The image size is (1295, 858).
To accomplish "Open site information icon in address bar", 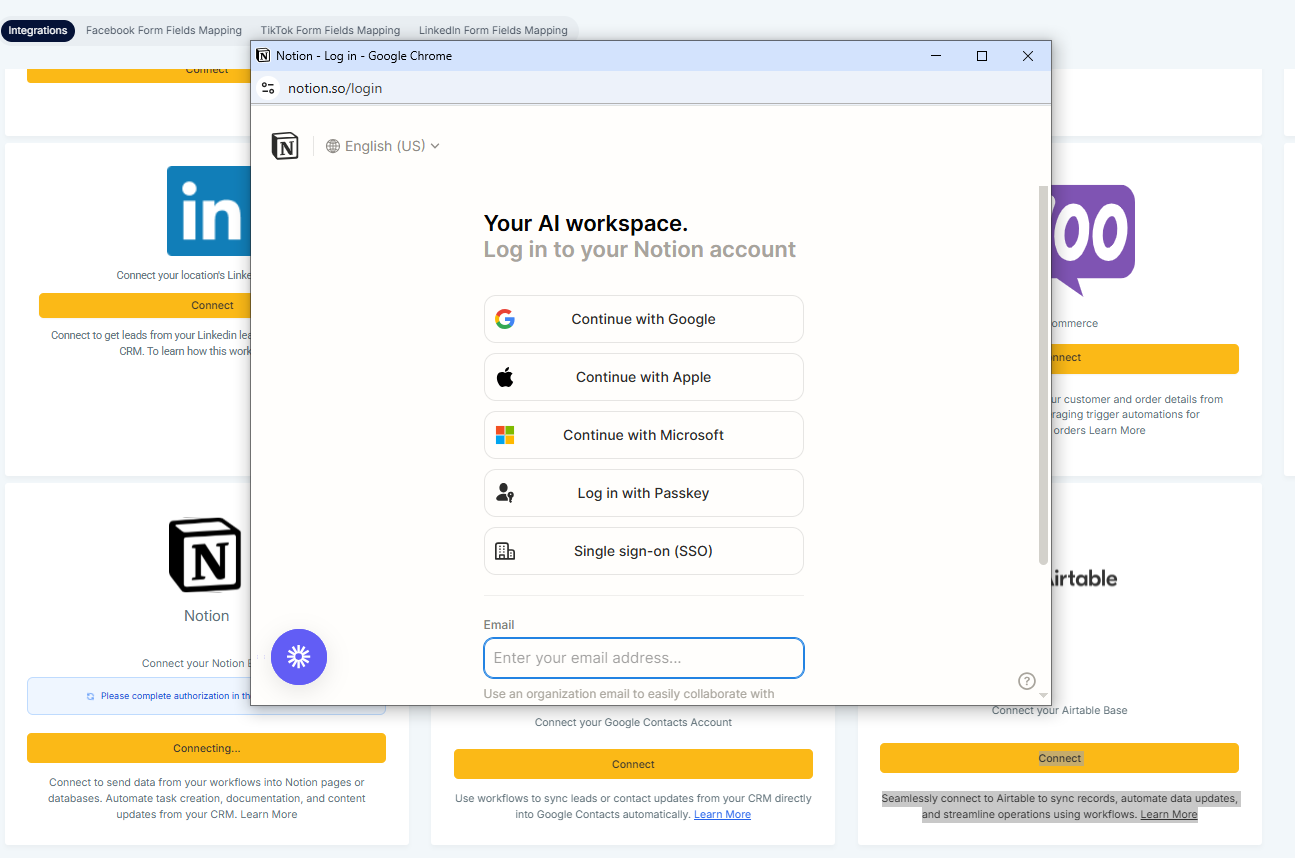I will (x=268, y=88).
